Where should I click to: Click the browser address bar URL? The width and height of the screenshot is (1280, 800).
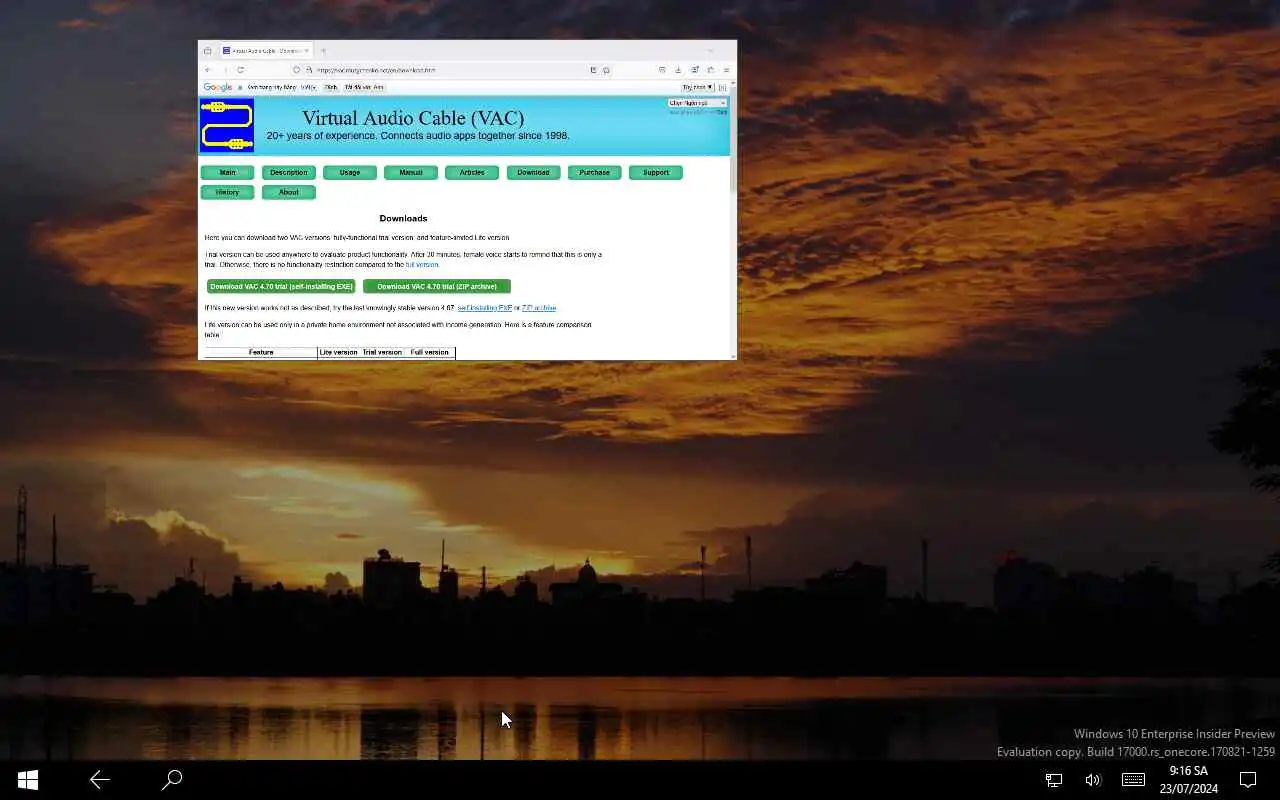click(376, 70)
